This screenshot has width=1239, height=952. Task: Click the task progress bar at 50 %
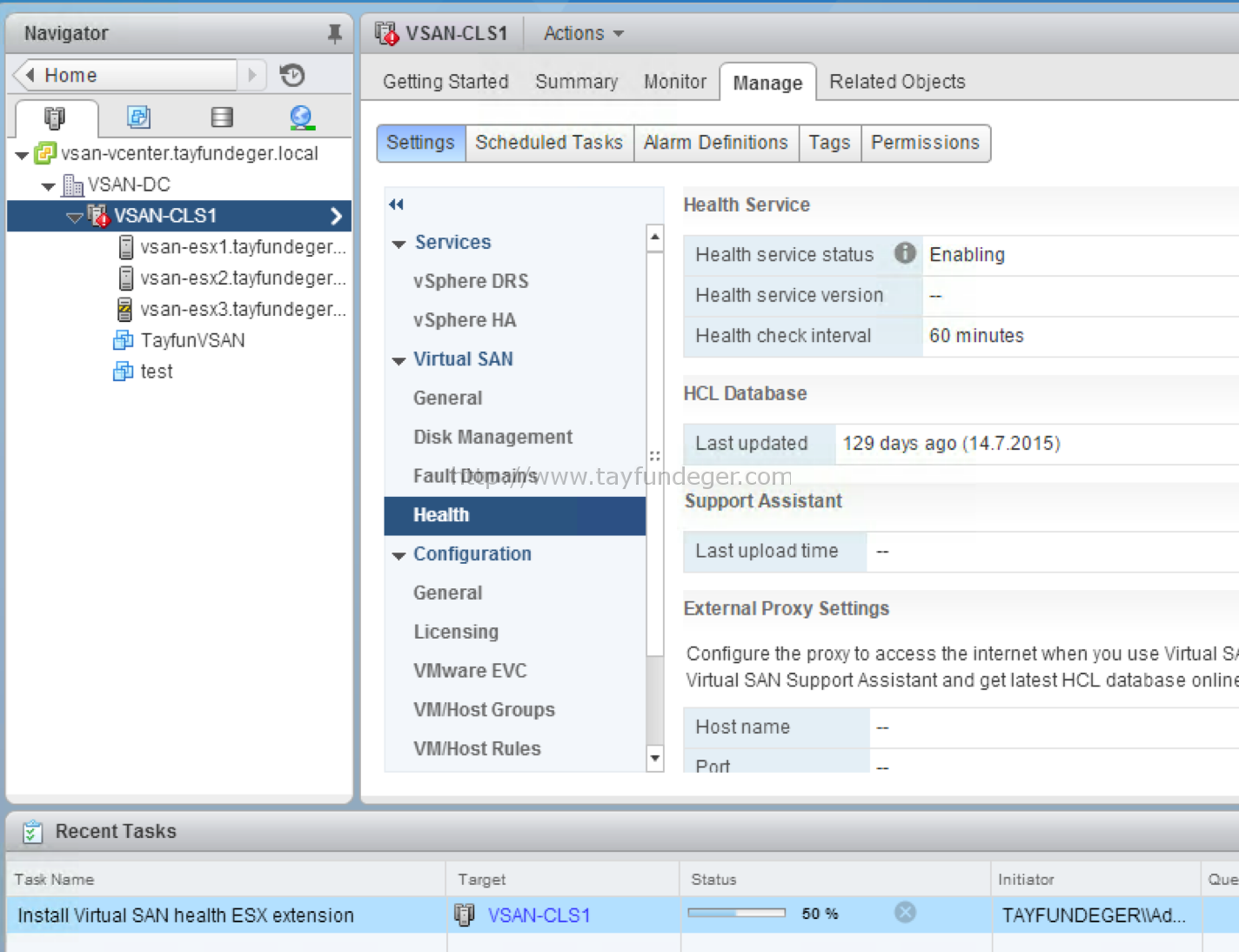[x=736, y=913]
